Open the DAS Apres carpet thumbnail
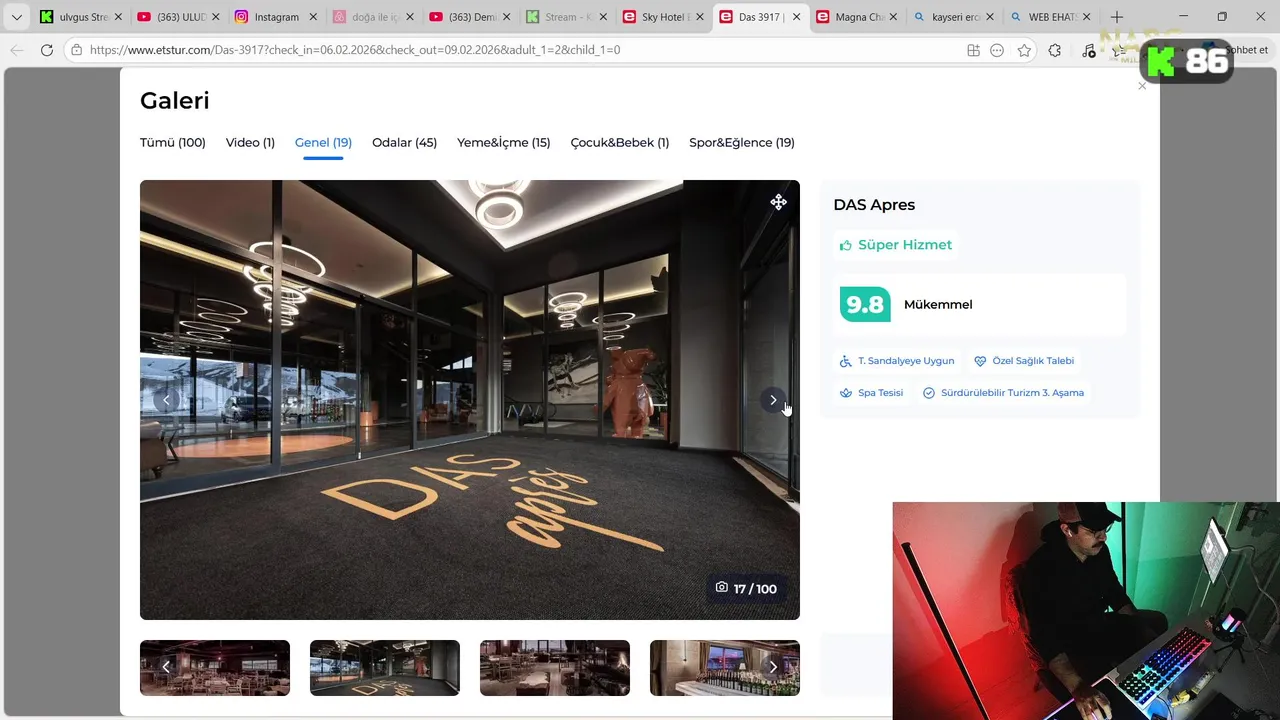The height and width of the screenshot is (720, 1280). point(385,668)
